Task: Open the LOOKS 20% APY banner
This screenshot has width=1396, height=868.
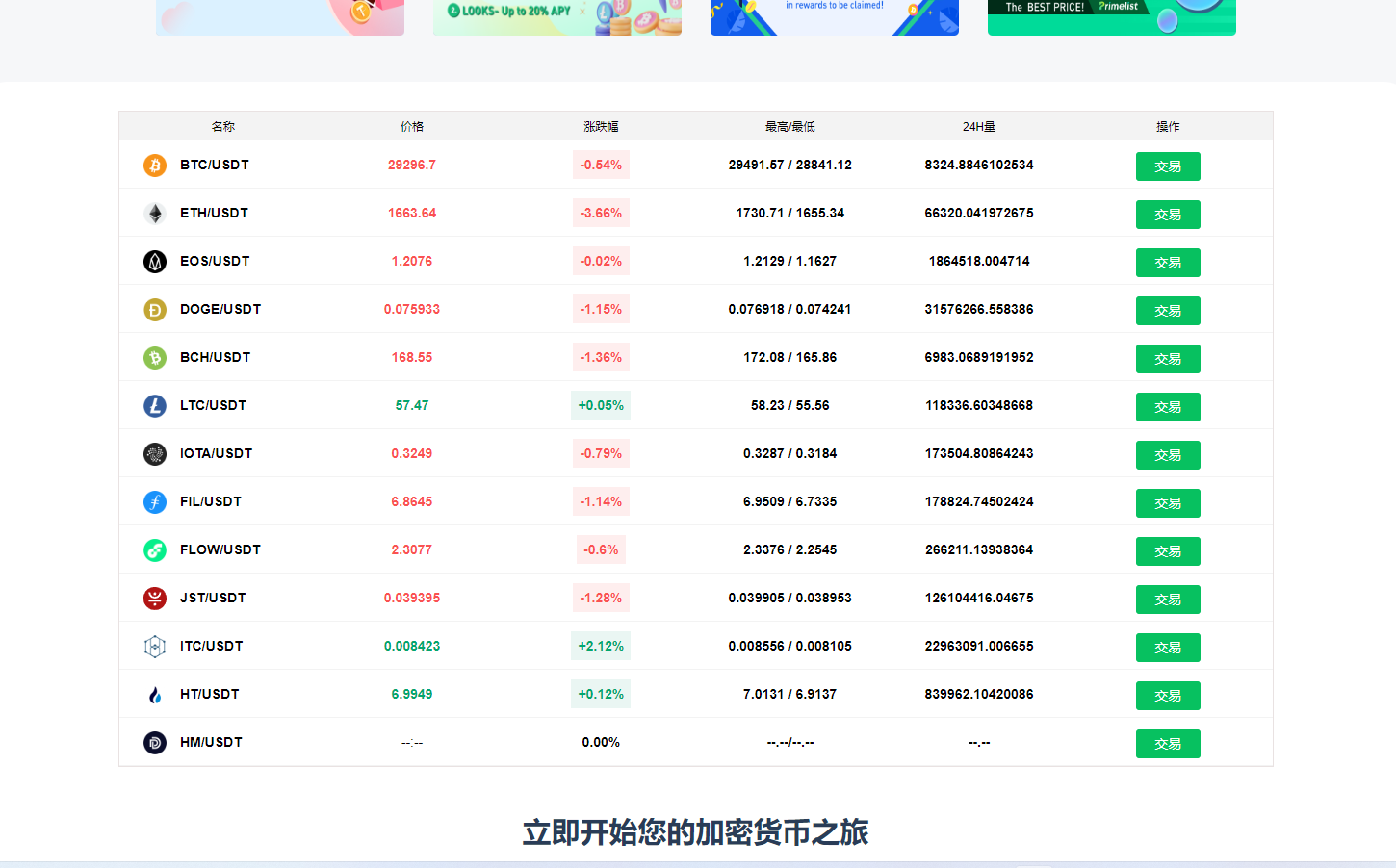Action: click(556, 16)
